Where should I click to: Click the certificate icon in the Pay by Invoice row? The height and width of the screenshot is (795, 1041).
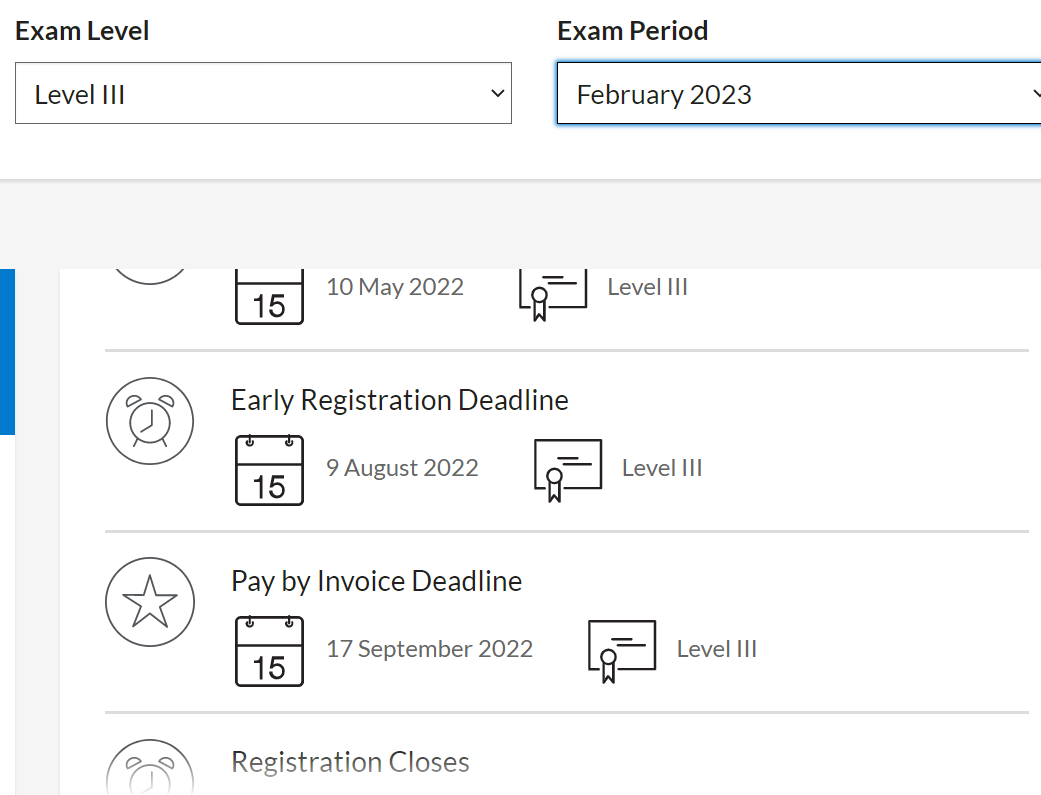click(621, 651)
